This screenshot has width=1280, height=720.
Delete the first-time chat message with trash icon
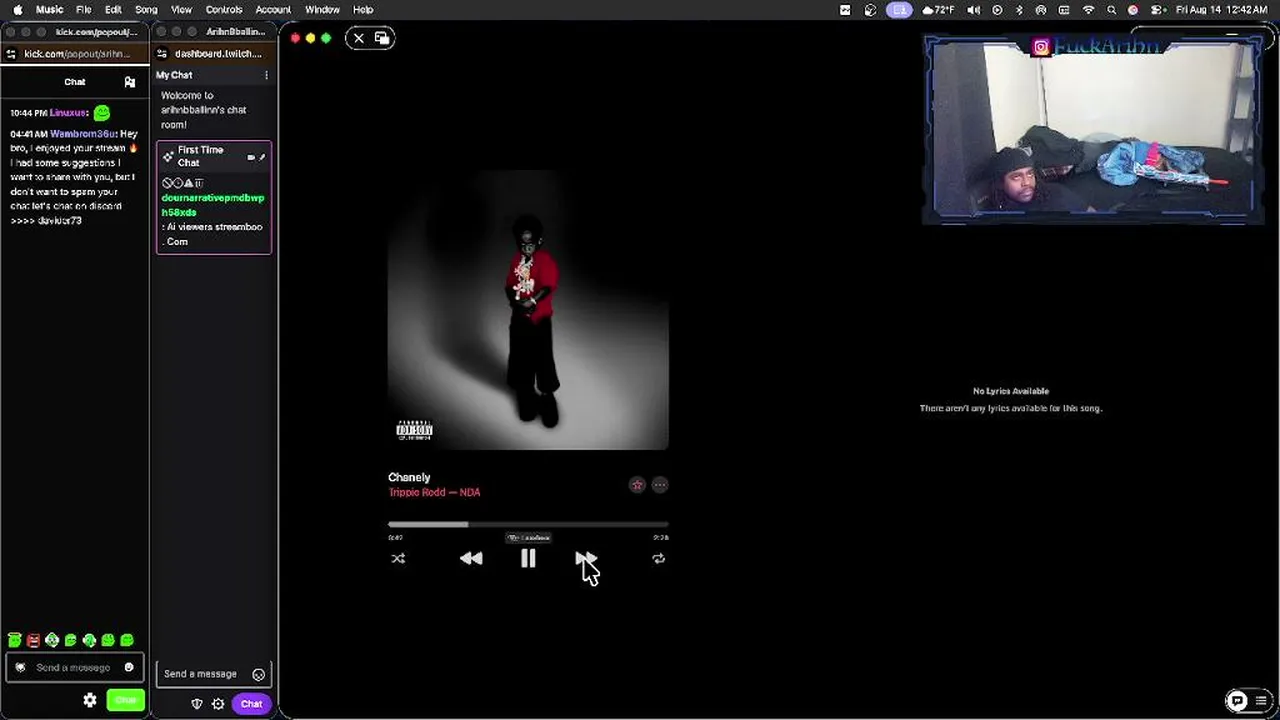tap(199, 183)
